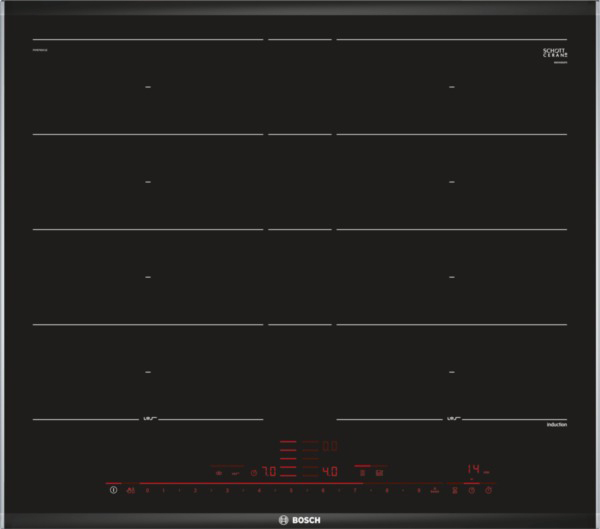600x529 pixels.
Task: Toggle the right flex zone link symbol
Action: [452, 418]
